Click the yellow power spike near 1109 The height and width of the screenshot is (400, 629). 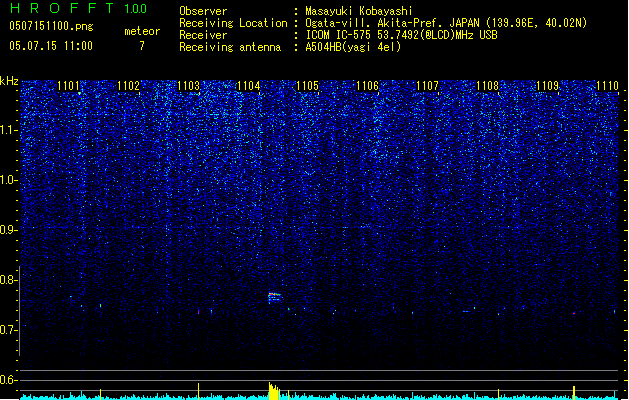coord(574,392)
